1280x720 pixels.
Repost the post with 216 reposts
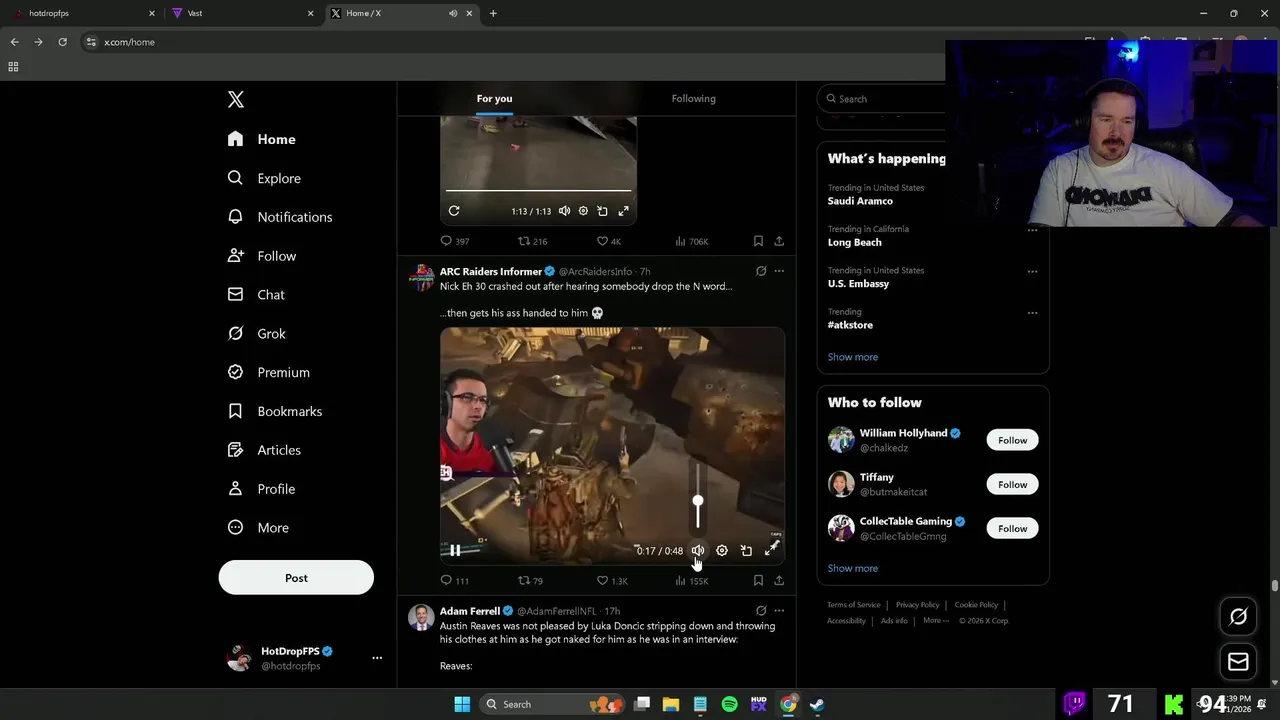[532, 241]
